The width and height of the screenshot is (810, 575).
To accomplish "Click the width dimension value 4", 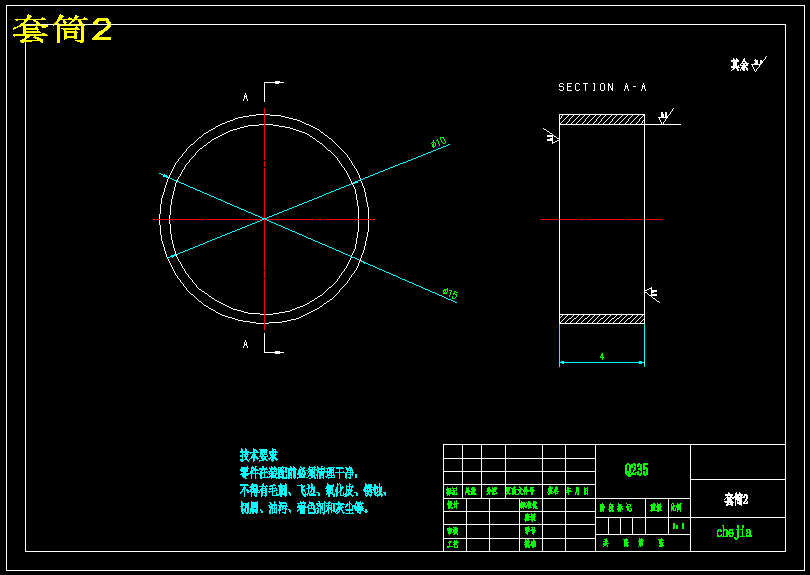I will pyautogui.click(x=602, y=356).
